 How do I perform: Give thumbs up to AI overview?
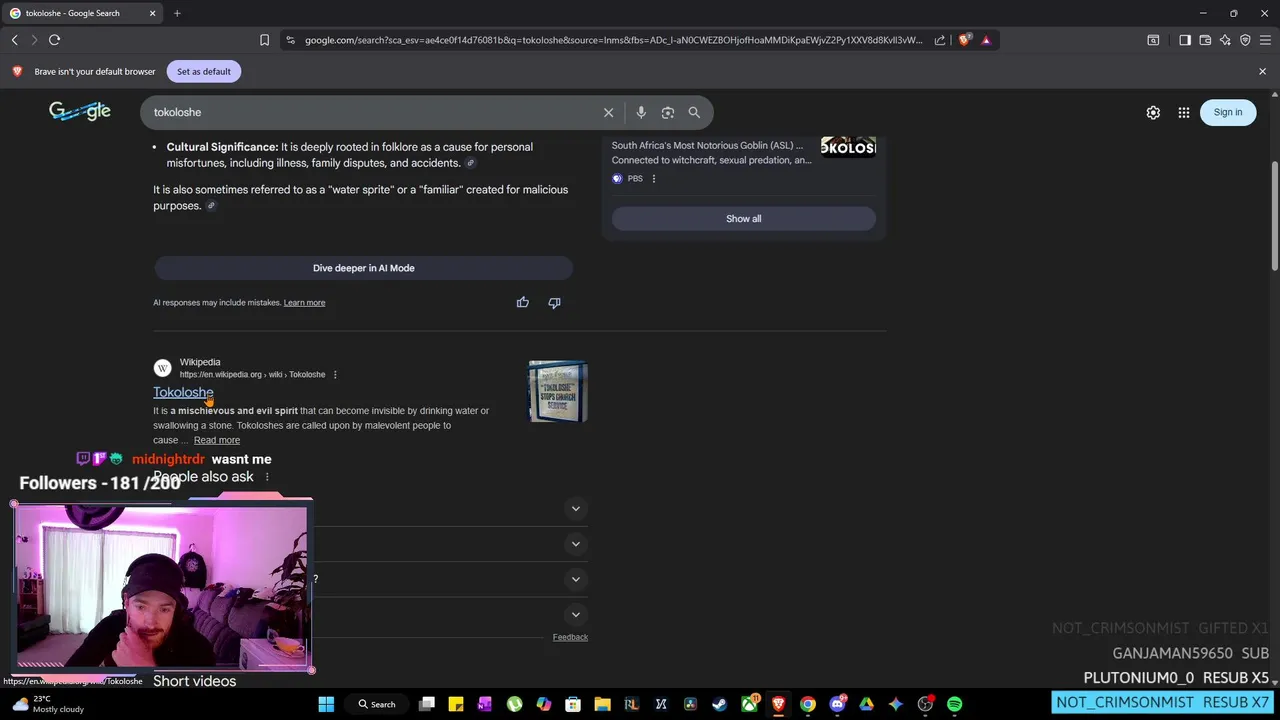point(522,302)
